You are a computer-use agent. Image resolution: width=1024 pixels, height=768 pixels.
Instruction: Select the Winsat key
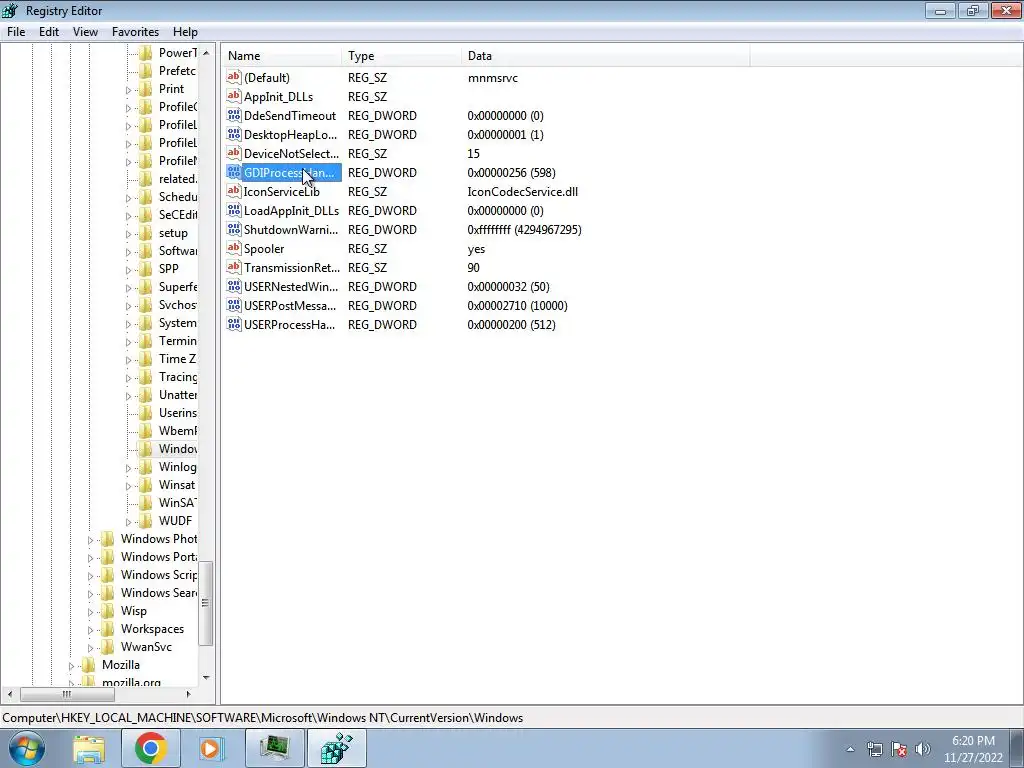(x=176, y=485)
